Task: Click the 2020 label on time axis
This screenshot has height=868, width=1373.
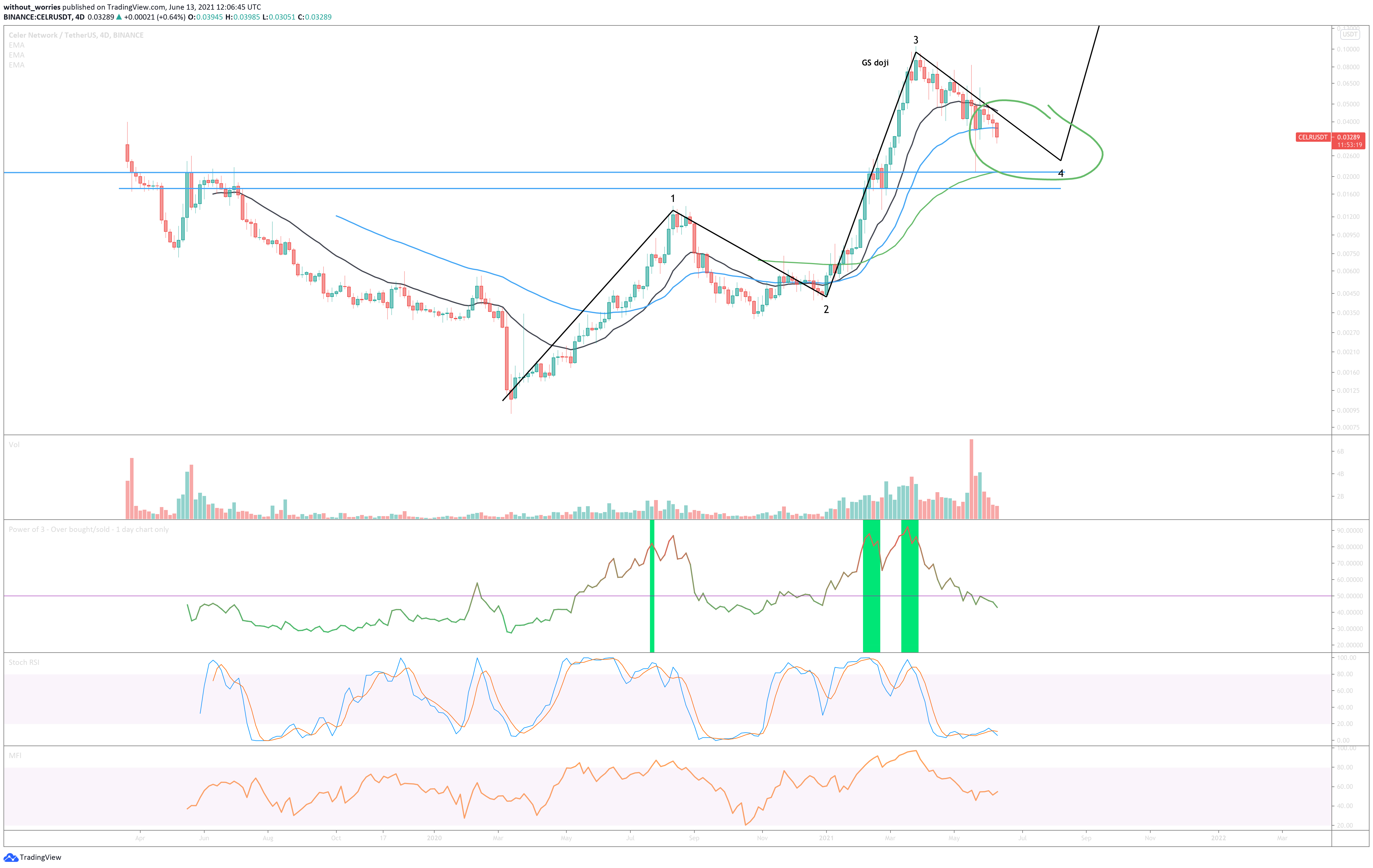Action: 434,838
